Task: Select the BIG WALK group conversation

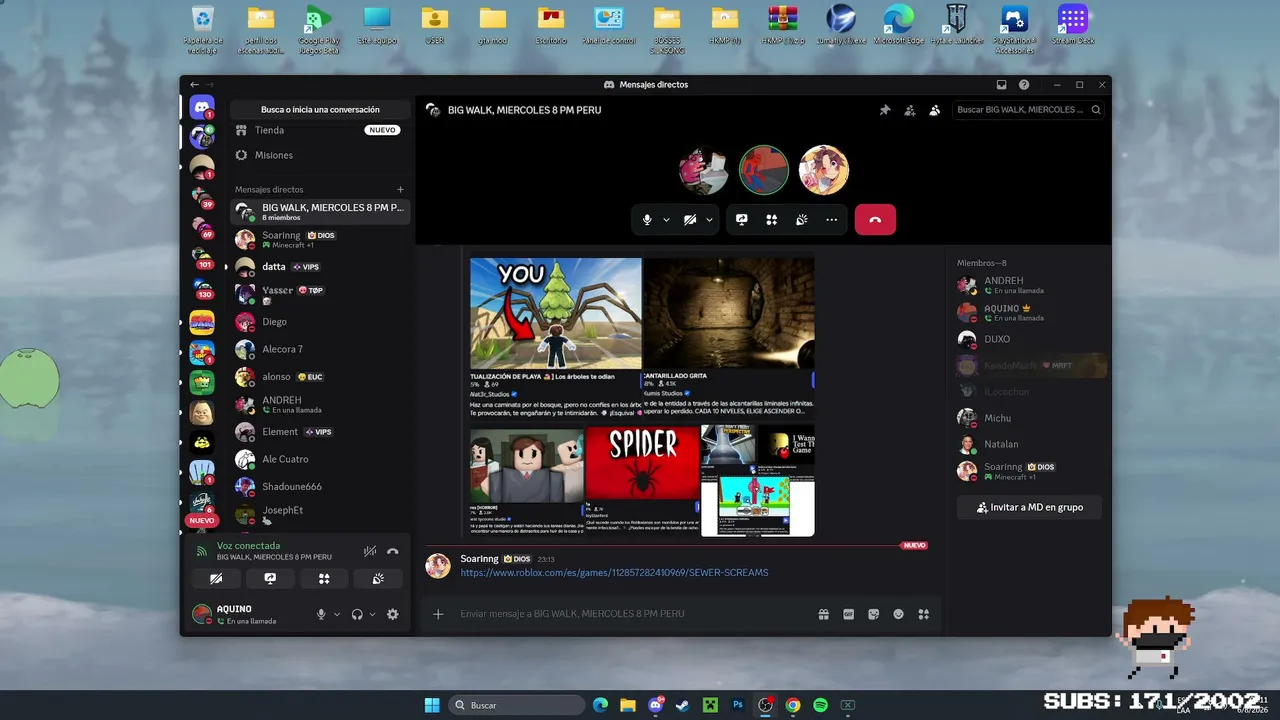Action: (320, 212)
